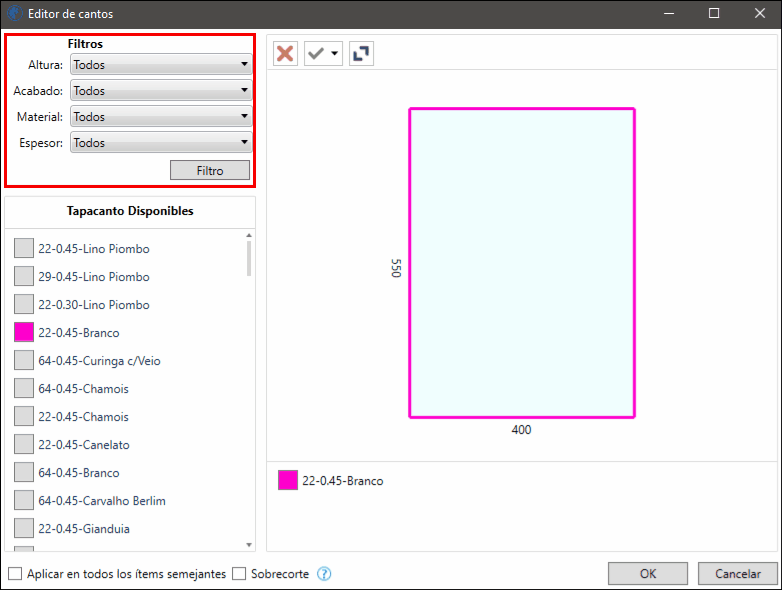Image resolution: width=782 pixels, height=590 pixels.
Task: Select swatch for 64-0.45-Branco
Action: 24,472
